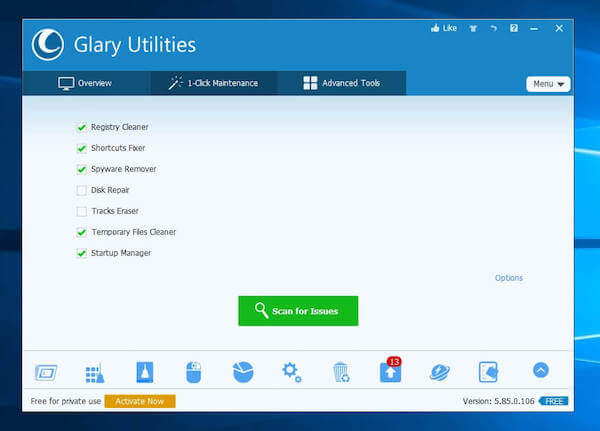Open the Disk Cleaner broom icon
Viewport: 600px width, 431px height.
point(94,372)
